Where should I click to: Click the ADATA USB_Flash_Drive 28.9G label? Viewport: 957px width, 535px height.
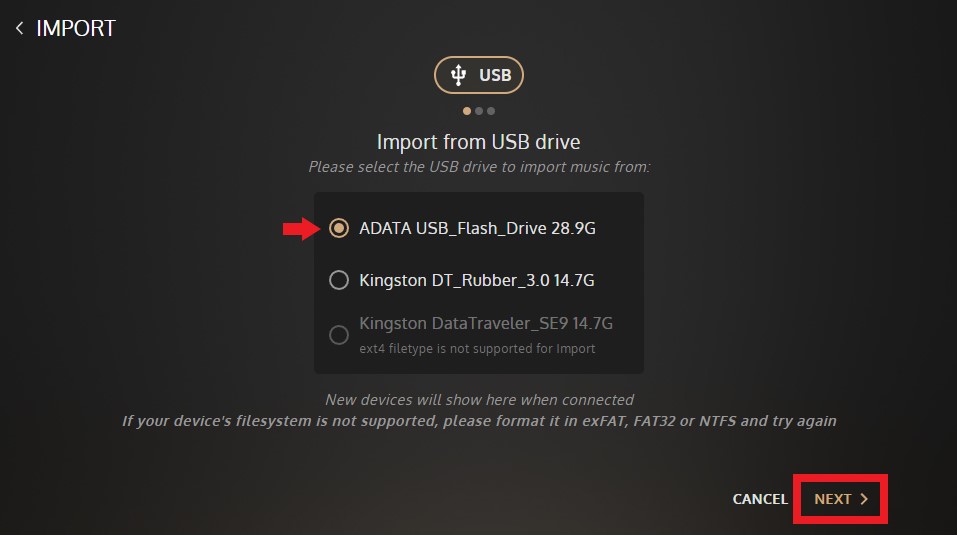pyautogui.click(x=477, y=228)
